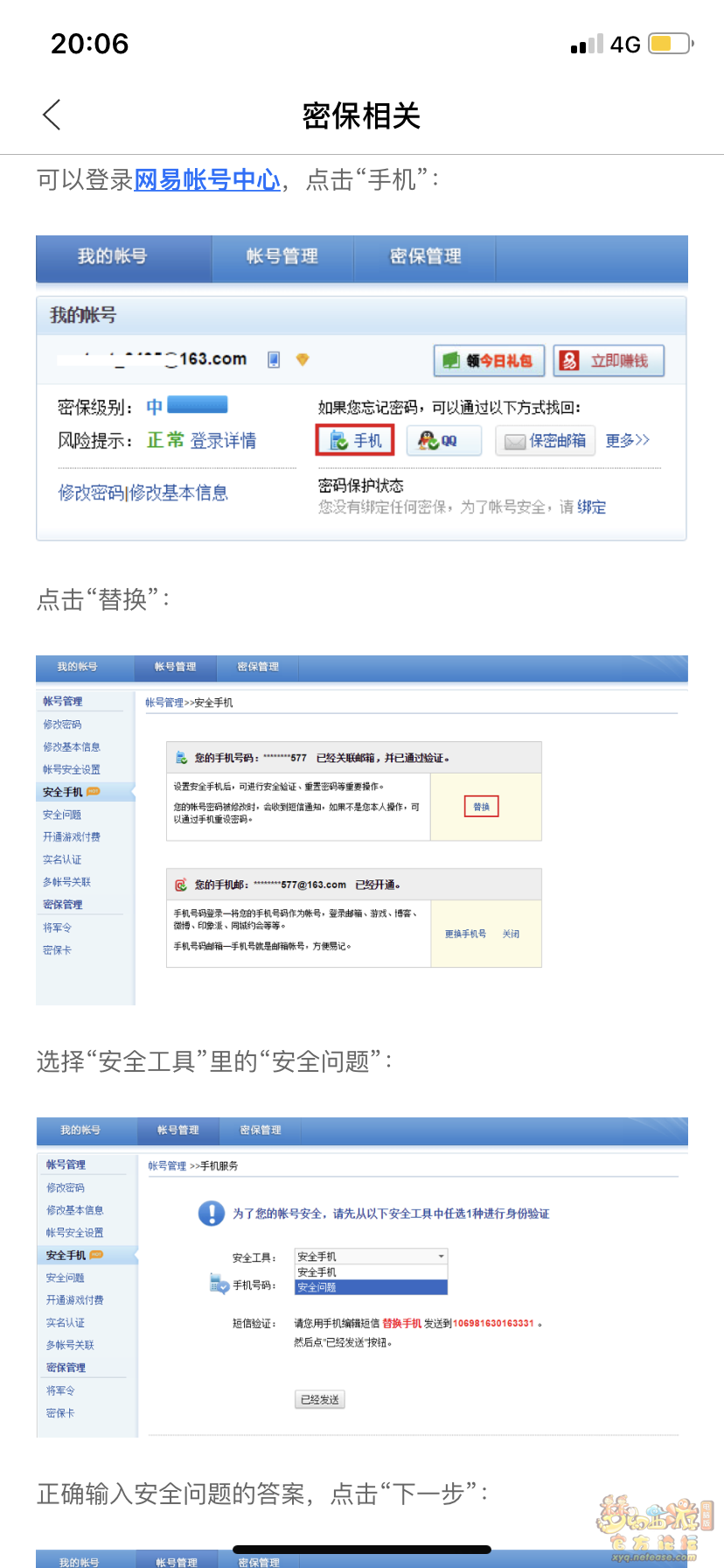The width and height of the screenshot is (724, 1568).
Task: Select 密保卡 in 安全手机 page sidebar
Action: pyautogui.click(x=57, y=950)
